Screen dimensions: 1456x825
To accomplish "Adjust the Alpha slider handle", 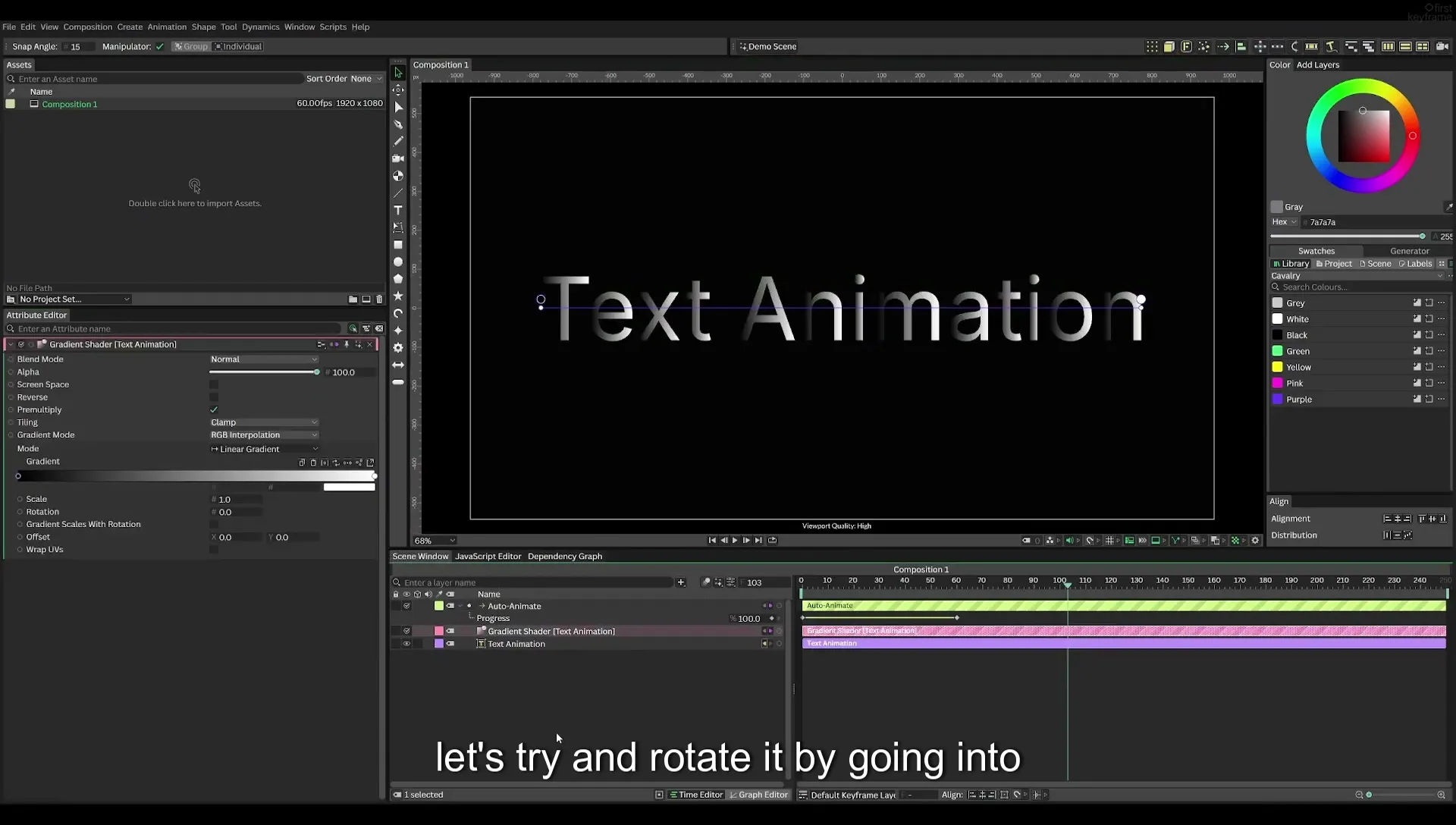I will click(x=317, y=372).
